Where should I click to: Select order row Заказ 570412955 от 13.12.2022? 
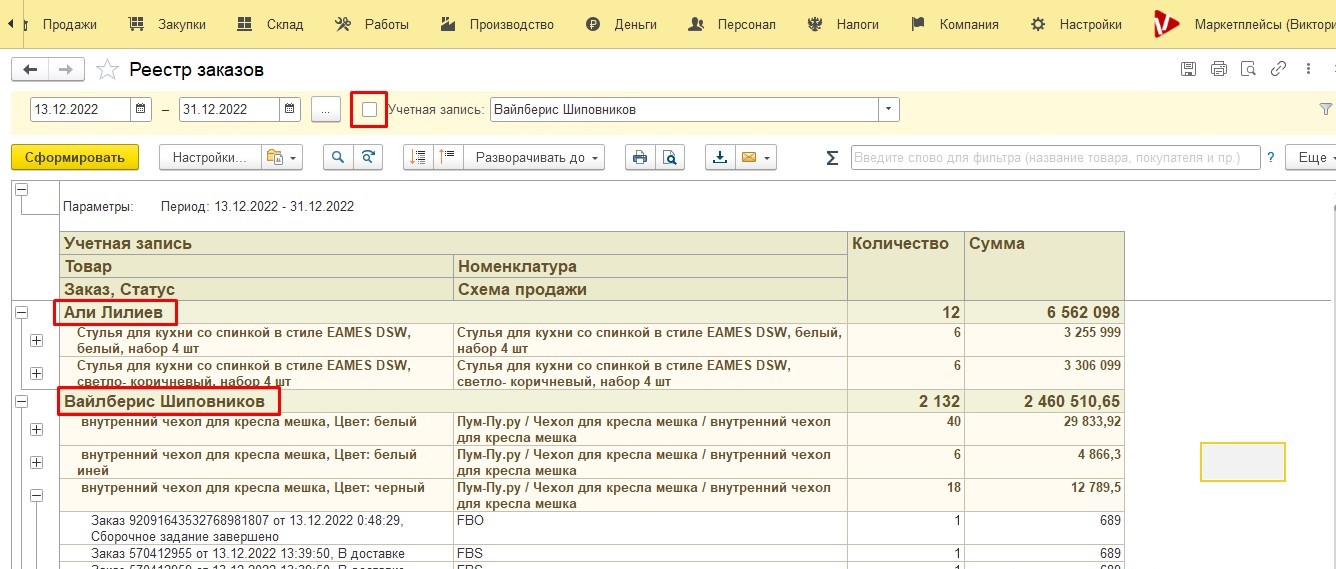(x=257, y=553)
